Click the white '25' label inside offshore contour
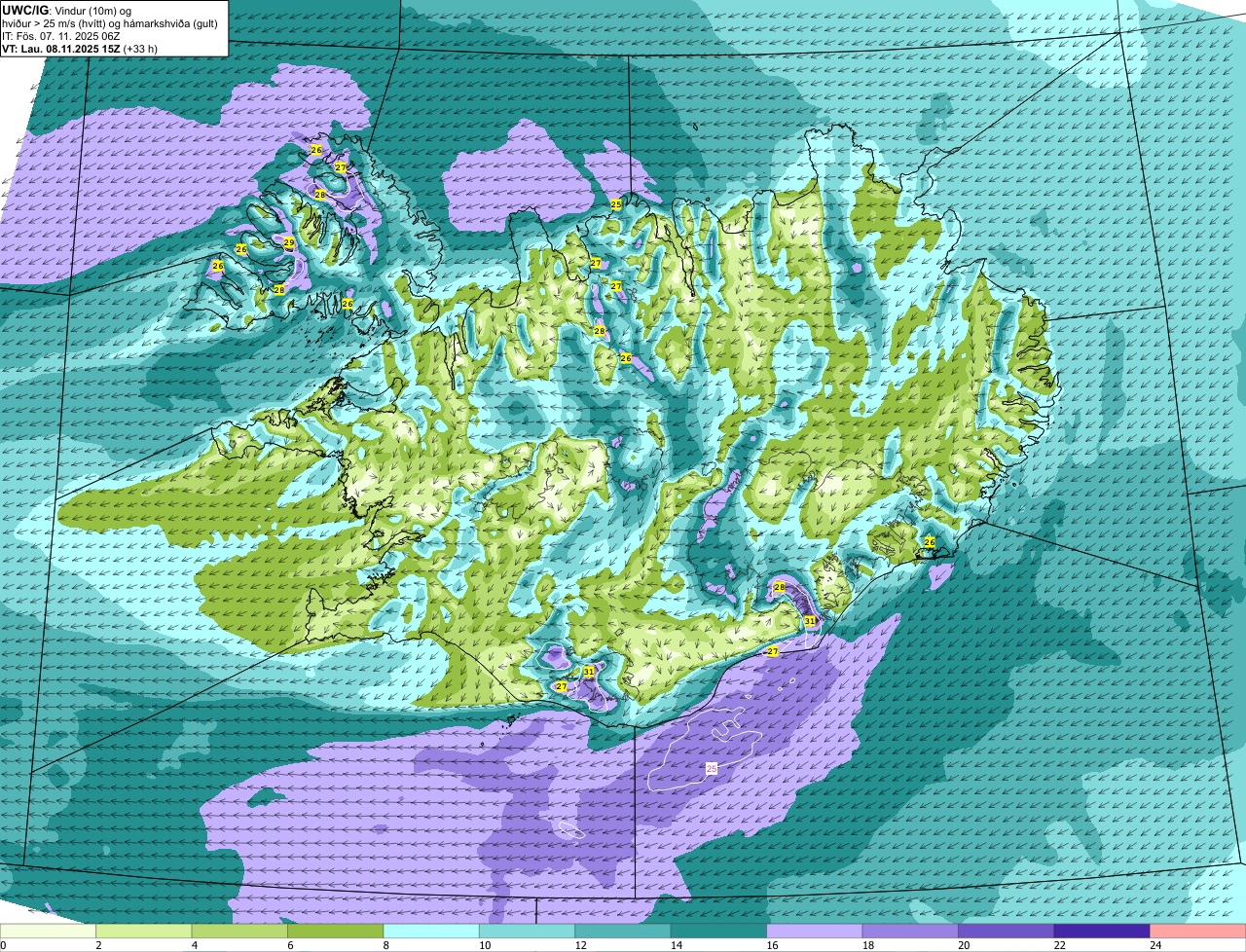This screenshot has height=952, width=1246. pyautogui.click(x=712, y=769)
